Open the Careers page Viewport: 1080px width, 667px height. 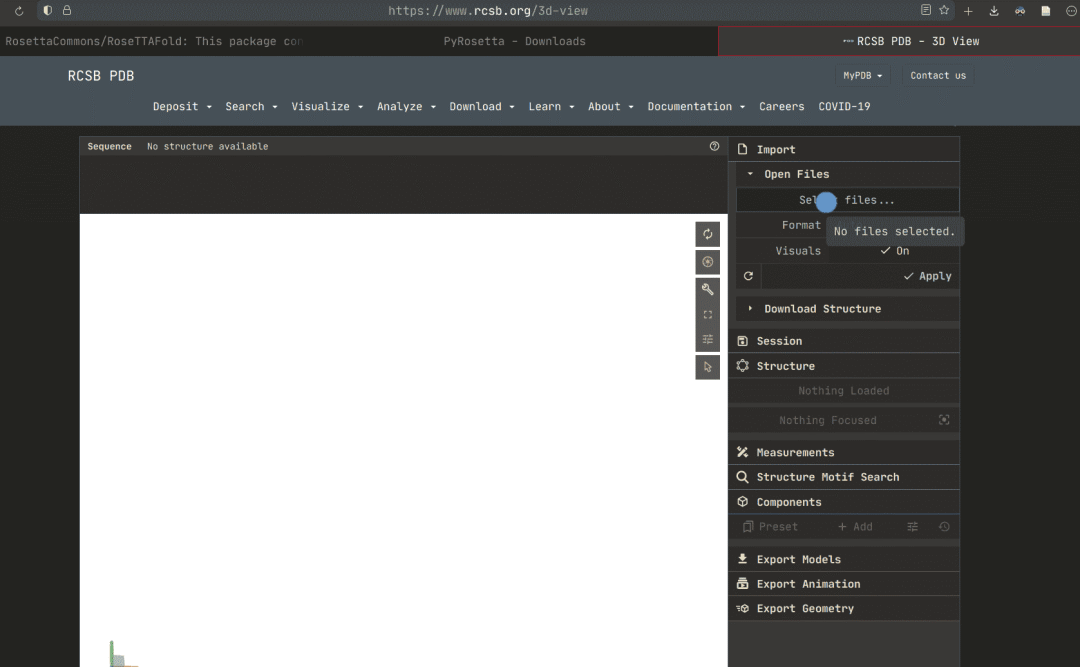[781, 106]
